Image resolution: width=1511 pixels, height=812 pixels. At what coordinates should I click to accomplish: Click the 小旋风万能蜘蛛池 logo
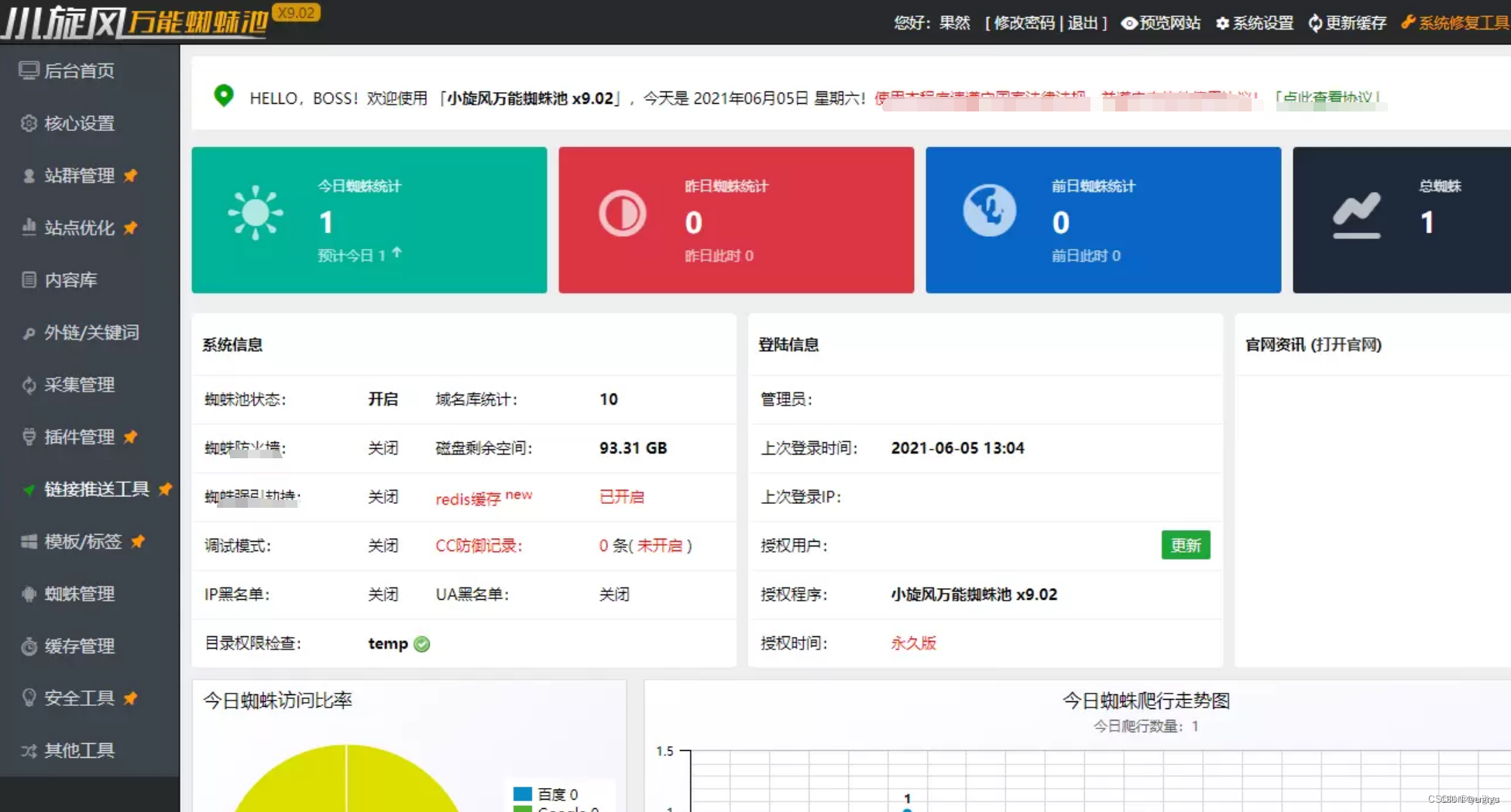[136, 22]
